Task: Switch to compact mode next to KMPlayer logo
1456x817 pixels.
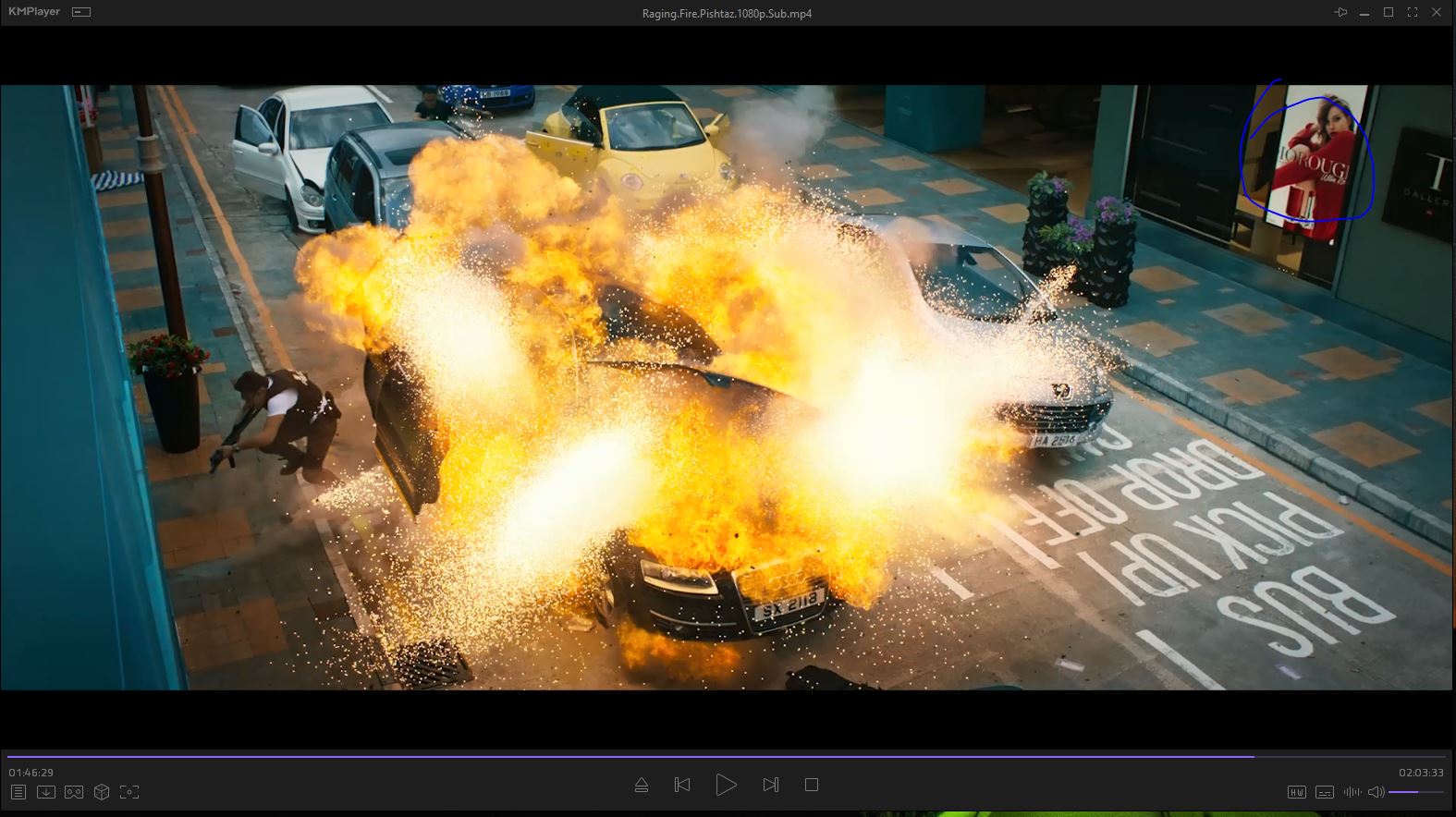Action: point(81,12)
